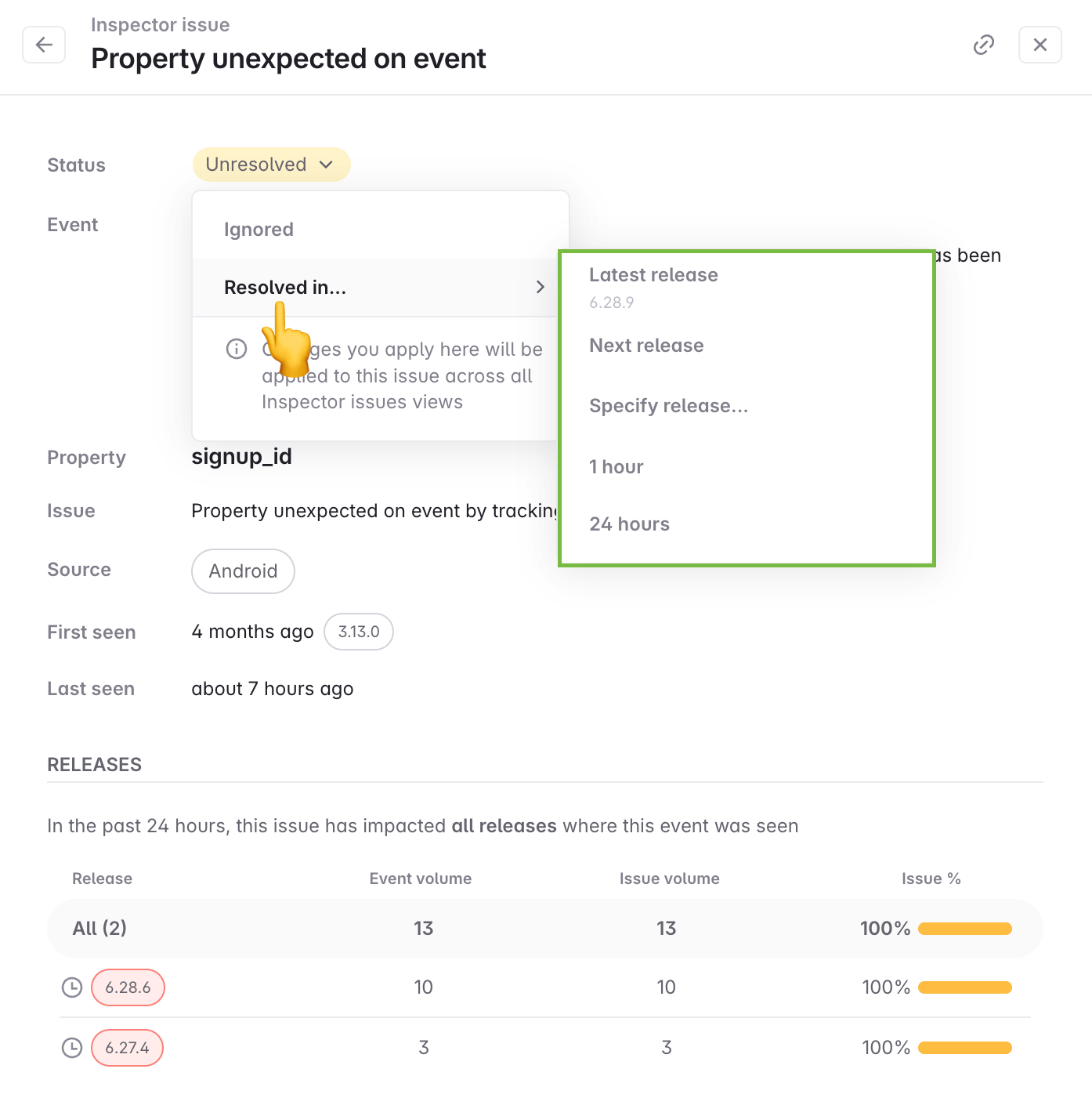
Task: Select Ignored from the status menu
Action: (259, 229)
